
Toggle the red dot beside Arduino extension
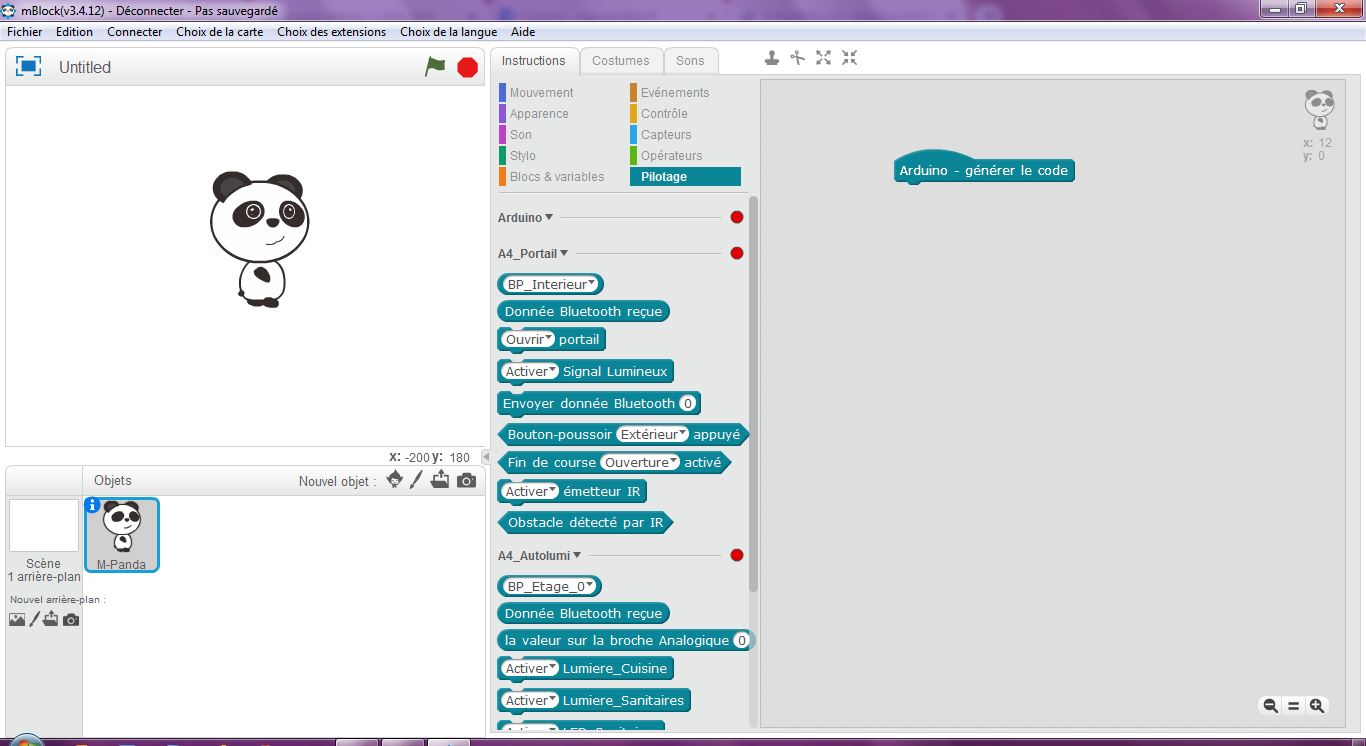[737, 217]
